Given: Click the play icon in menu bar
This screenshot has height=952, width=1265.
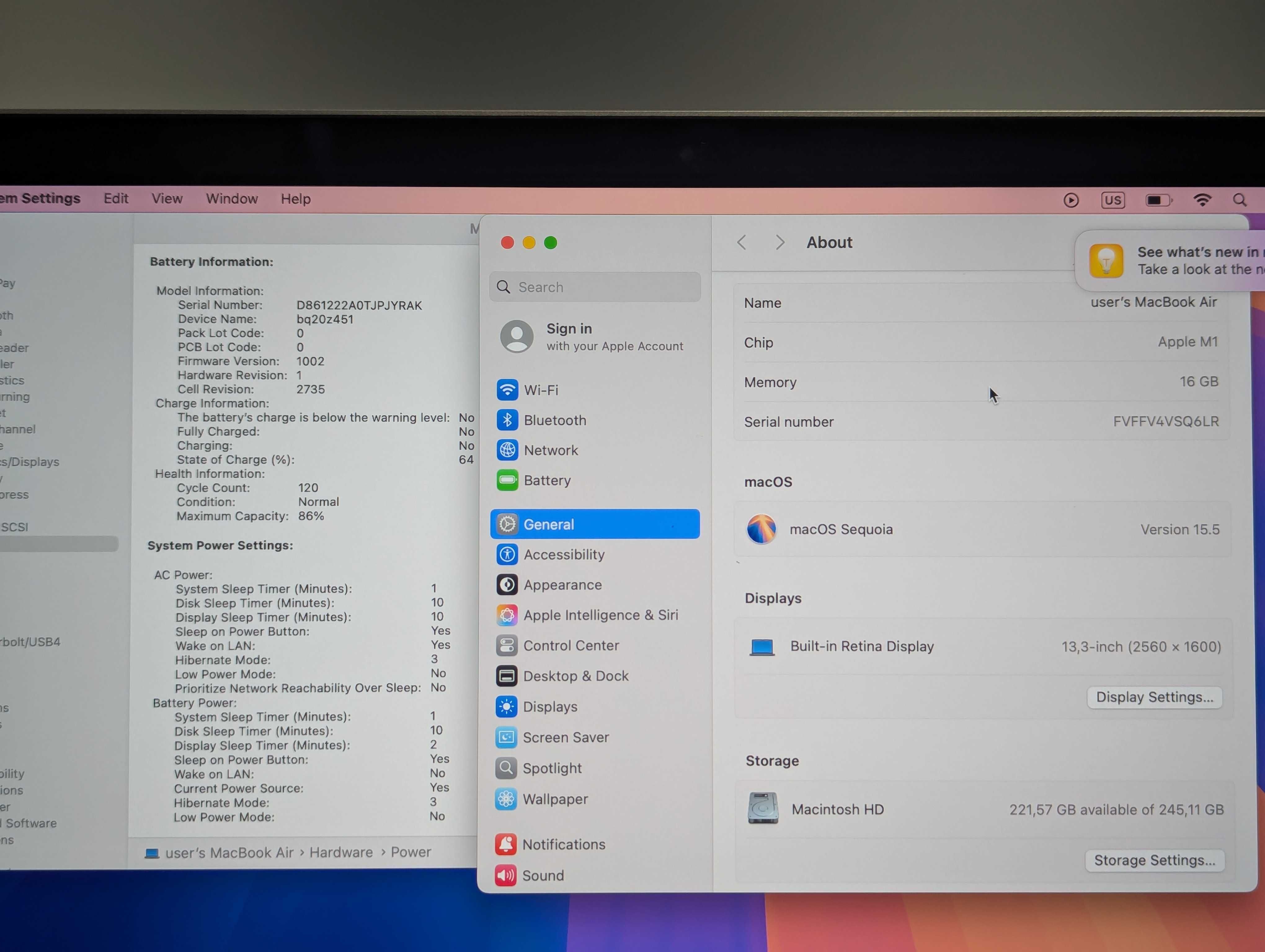Looking at the screenshot, I should point(1071,200).
